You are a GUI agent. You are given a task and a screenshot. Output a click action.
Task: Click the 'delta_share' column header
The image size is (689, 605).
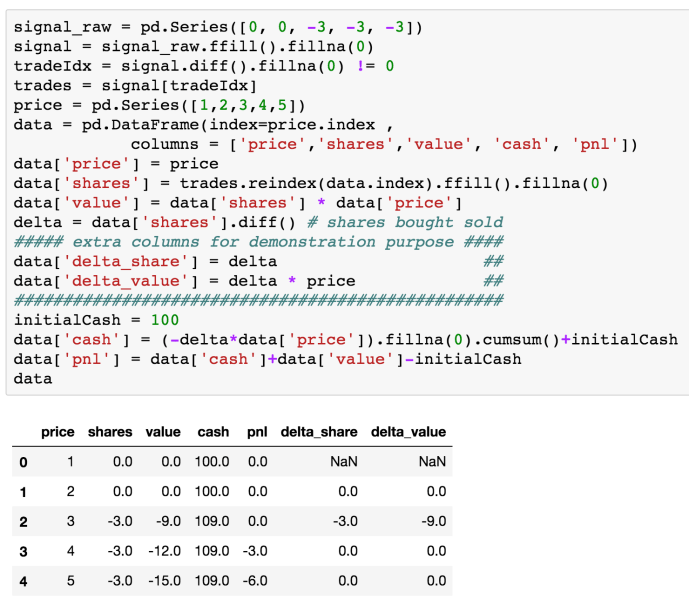coord(319,432)
